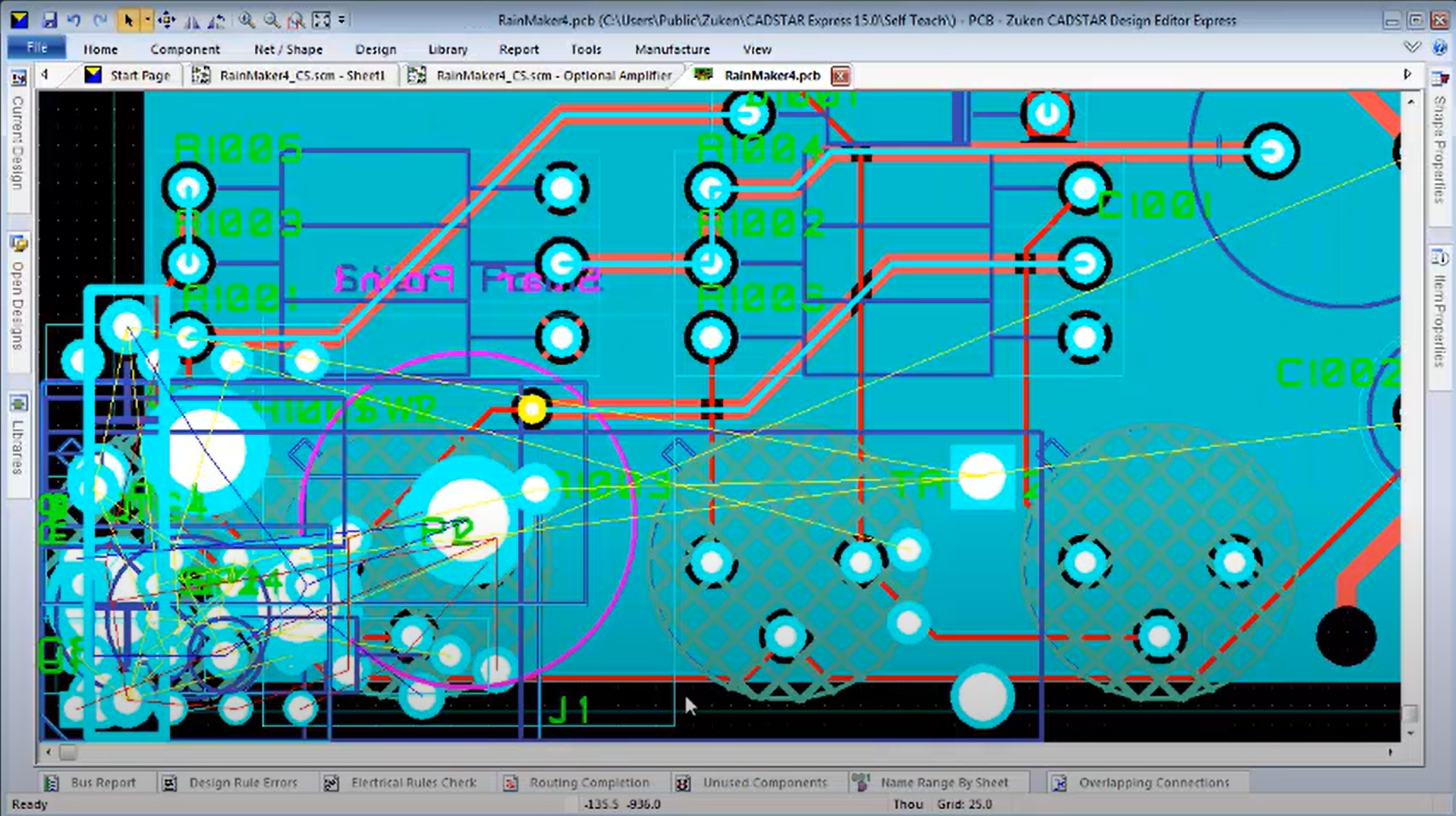Open the Manufacture ribbon tab
Screen dimensions: 1456x816
[x=672, y=49]
